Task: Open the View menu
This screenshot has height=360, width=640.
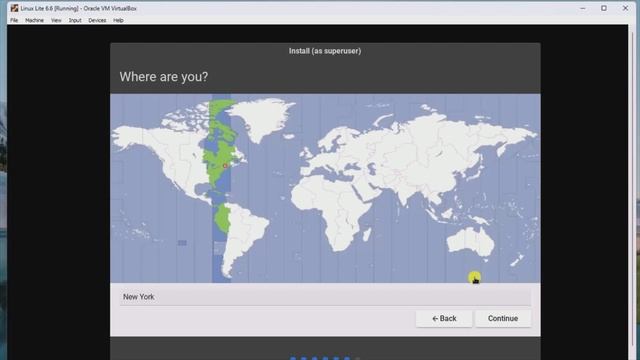Action: [x=56, y=20]
